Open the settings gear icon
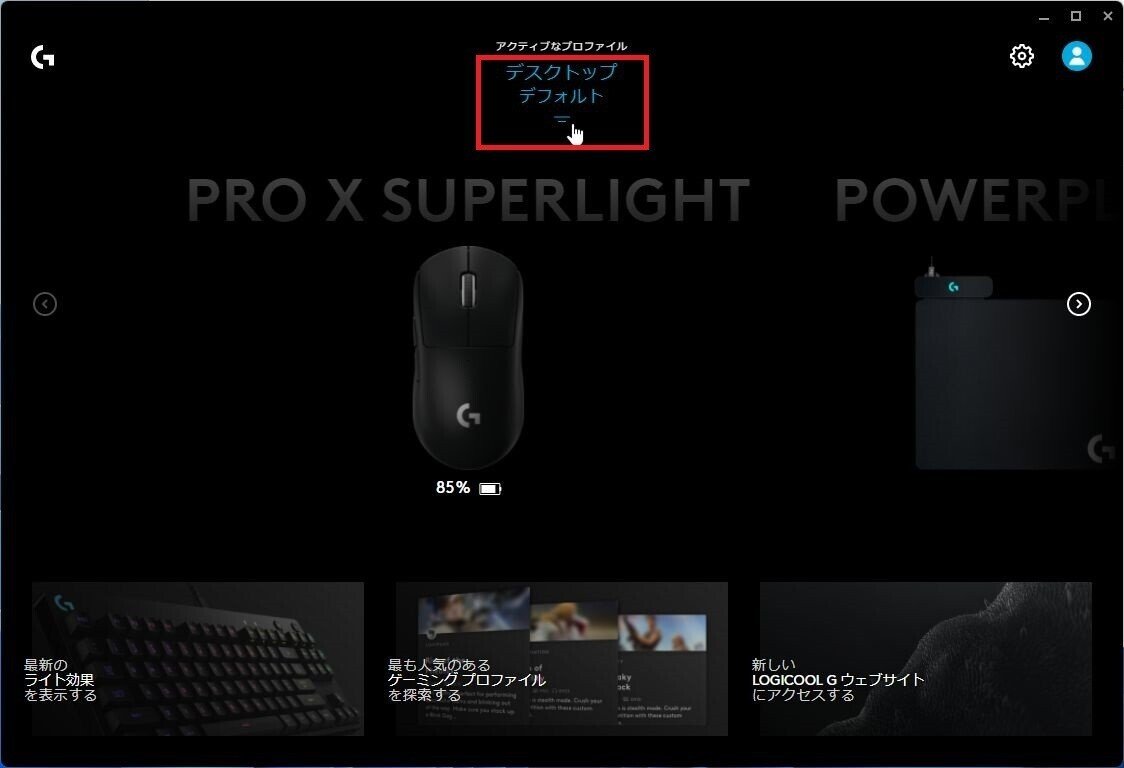This screenshot has height=768, width=1124. click(x=1021, y=56)
